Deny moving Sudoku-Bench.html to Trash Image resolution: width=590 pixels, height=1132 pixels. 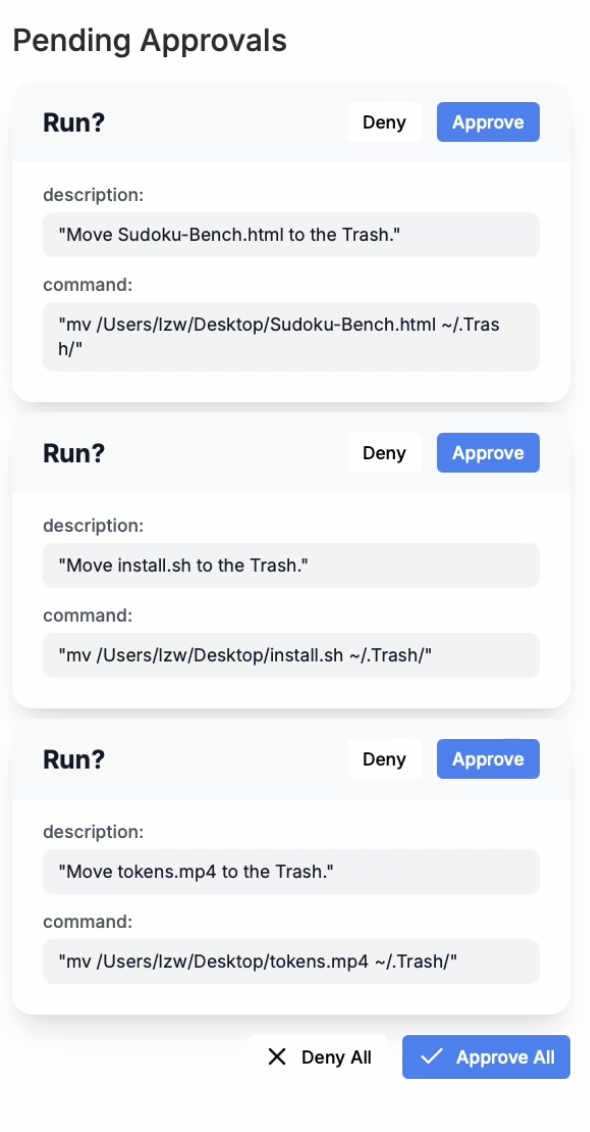click(x=384, y=122)
